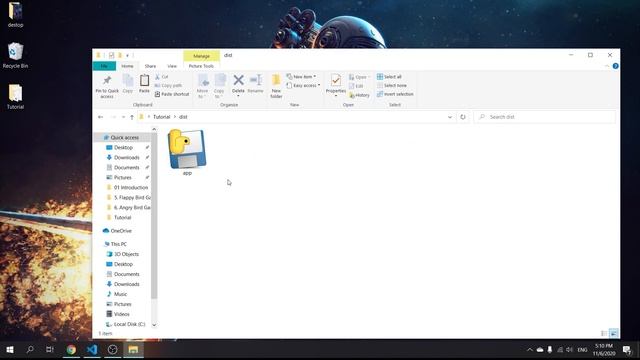The width and height of the screenshot is (640, 360).
Task: Open 01 Introduction folder in sidebar
Action: pyautogui.click(x=131, y=187)
